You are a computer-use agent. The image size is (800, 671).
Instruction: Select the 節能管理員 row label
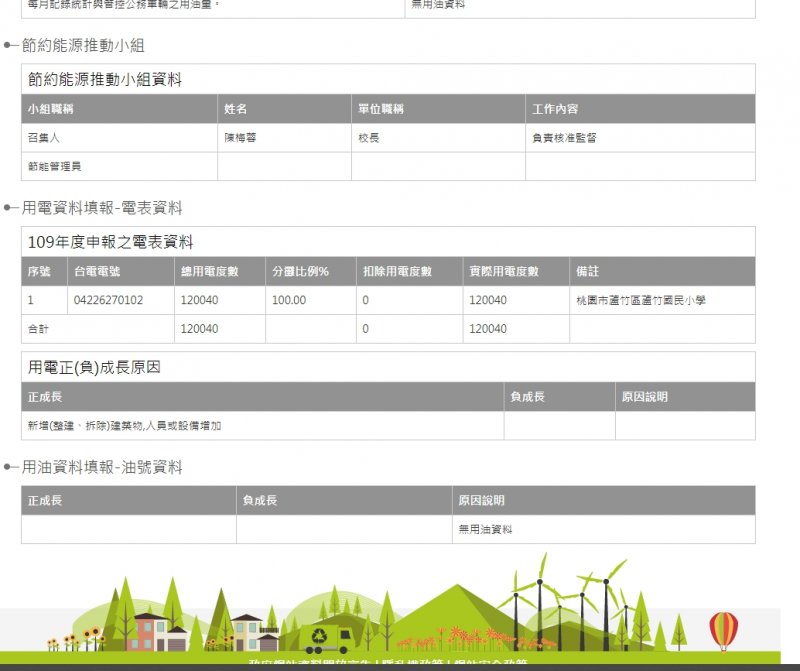click(55, 167)
